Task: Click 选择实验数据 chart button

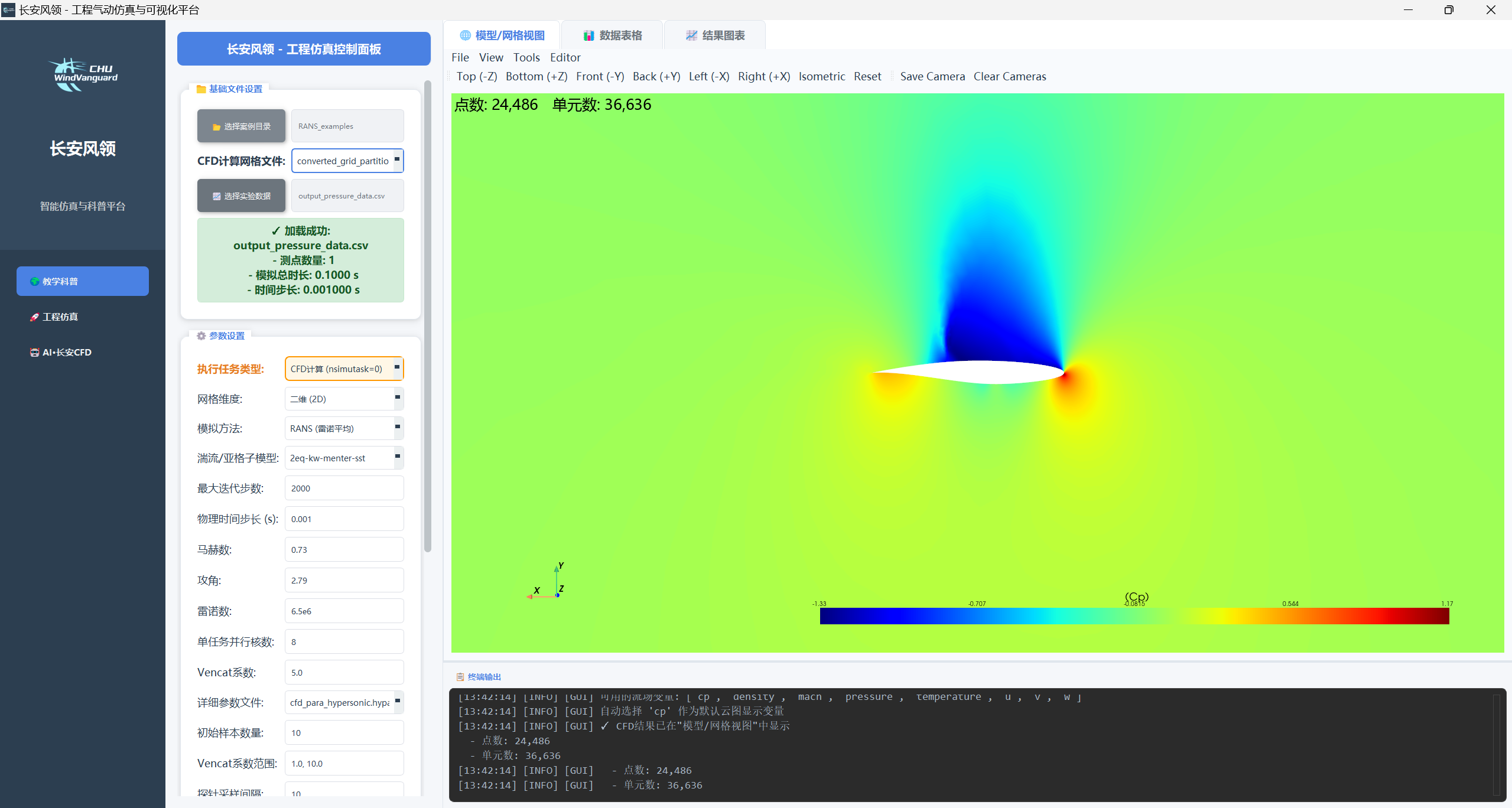Action: click(241, 196)
